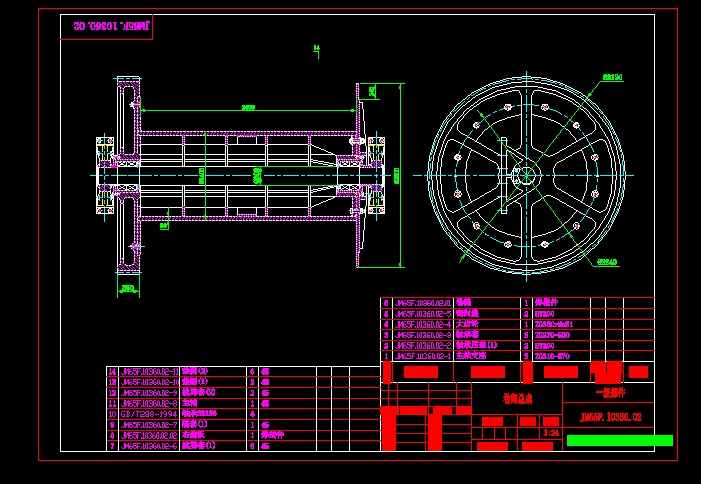Viewport: 701px width, 484px height.
Task: Select part number JM65F.10360.02-1 in row 1
Action: (423, 356)
